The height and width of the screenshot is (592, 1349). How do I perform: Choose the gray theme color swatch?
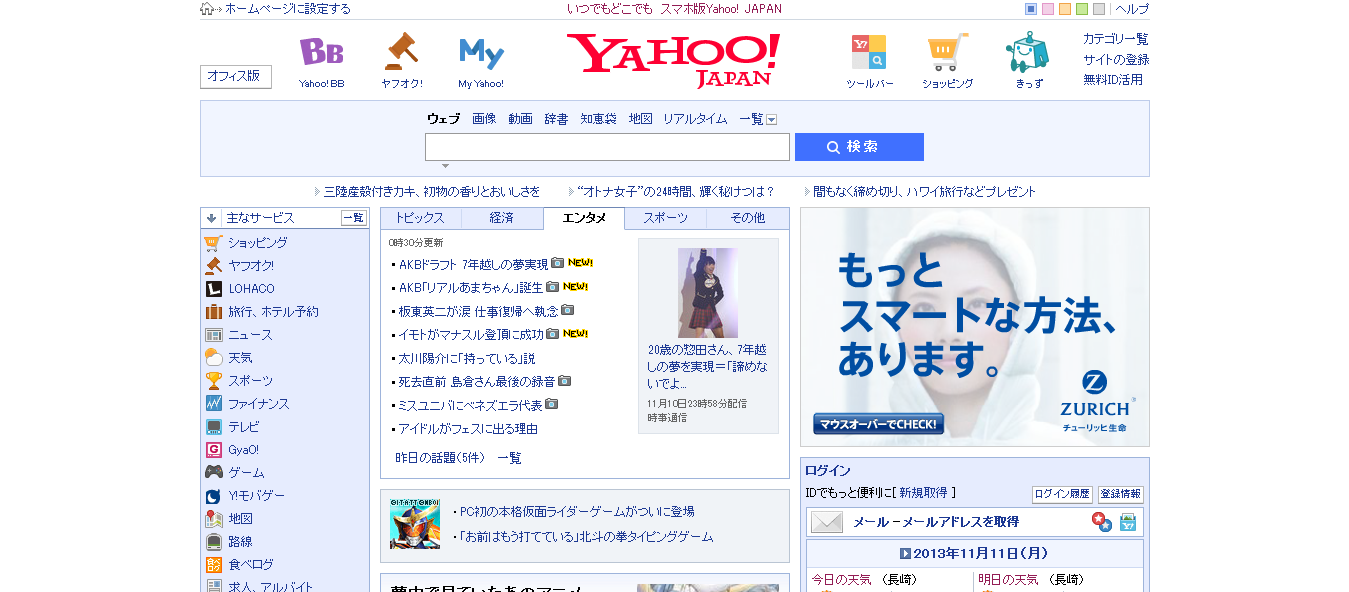click(x=1099, y=9)
